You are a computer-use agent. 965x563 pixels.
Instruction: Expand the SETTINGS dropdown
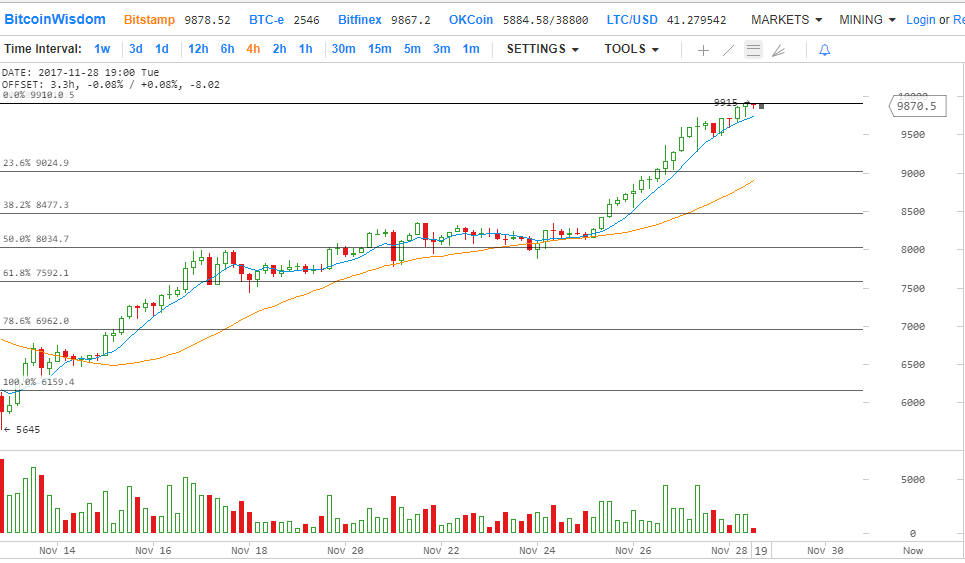(x=543, y=49)
